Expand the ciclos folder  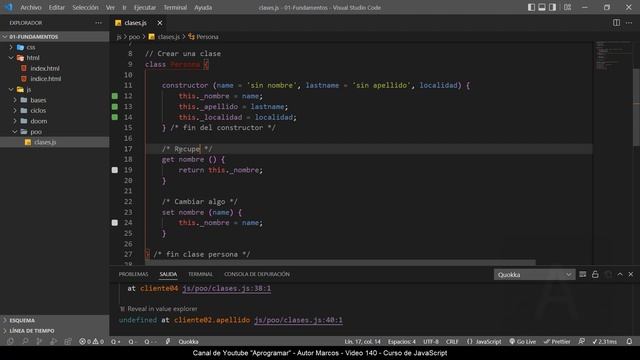coord(55,111)
